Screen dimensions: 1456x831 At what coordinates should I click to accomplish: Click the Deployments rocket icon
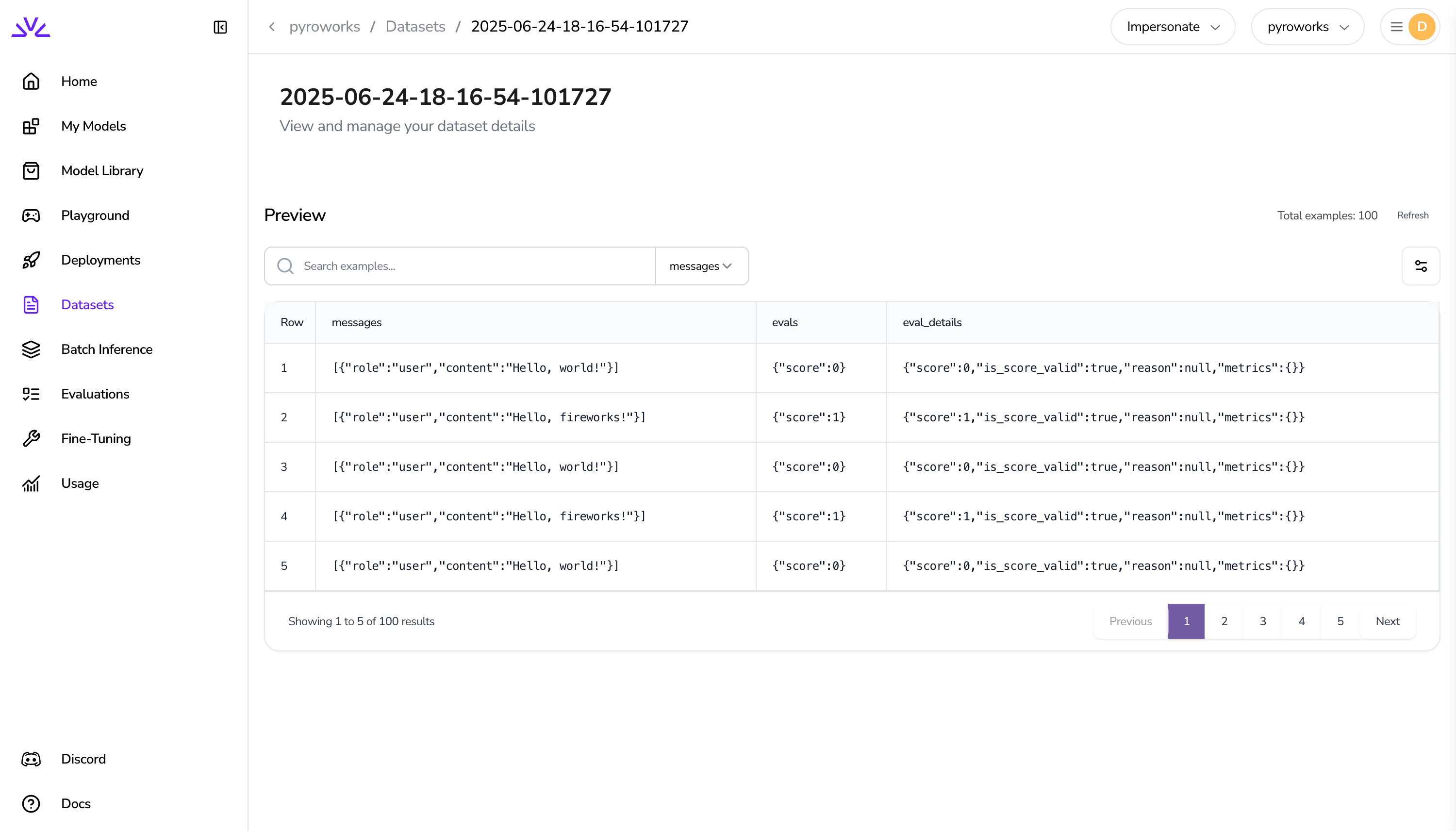click(31, 260)
